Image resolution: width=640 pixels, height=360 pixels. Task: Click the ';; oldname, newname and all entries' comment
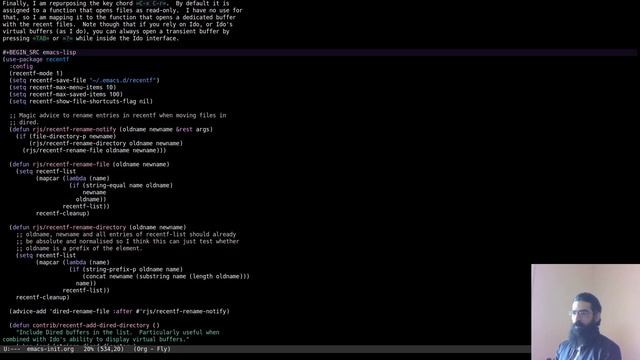[x=126, y=234]
